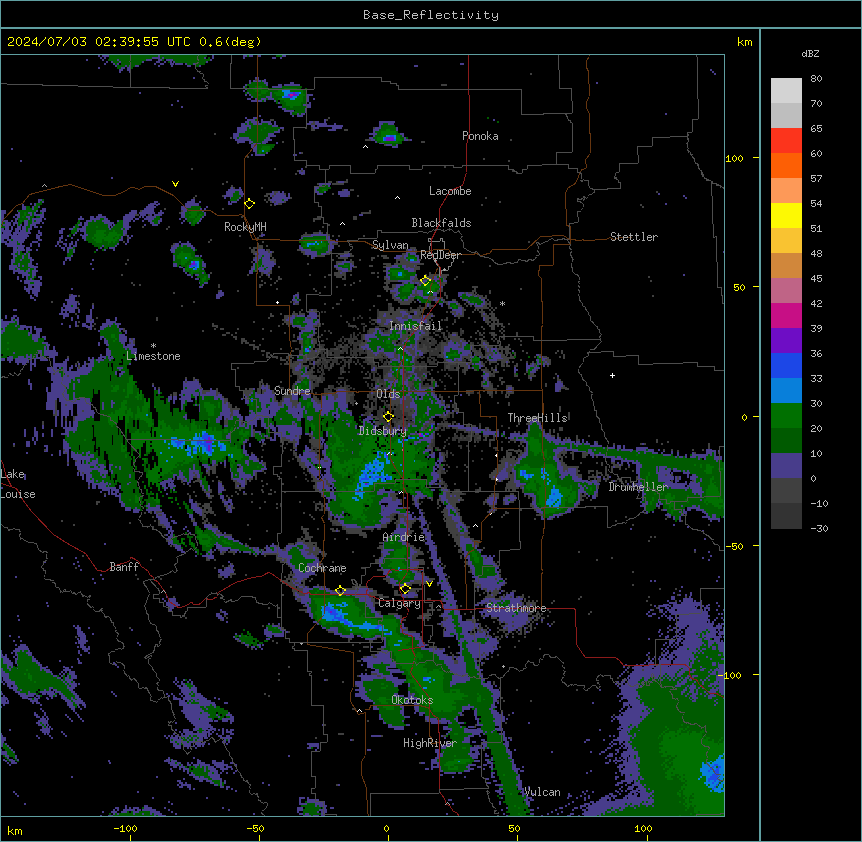Image resolution: width=862 pixels, height=842 pixels.
Task: Click the Okotoks label
Action: (412, 700)
